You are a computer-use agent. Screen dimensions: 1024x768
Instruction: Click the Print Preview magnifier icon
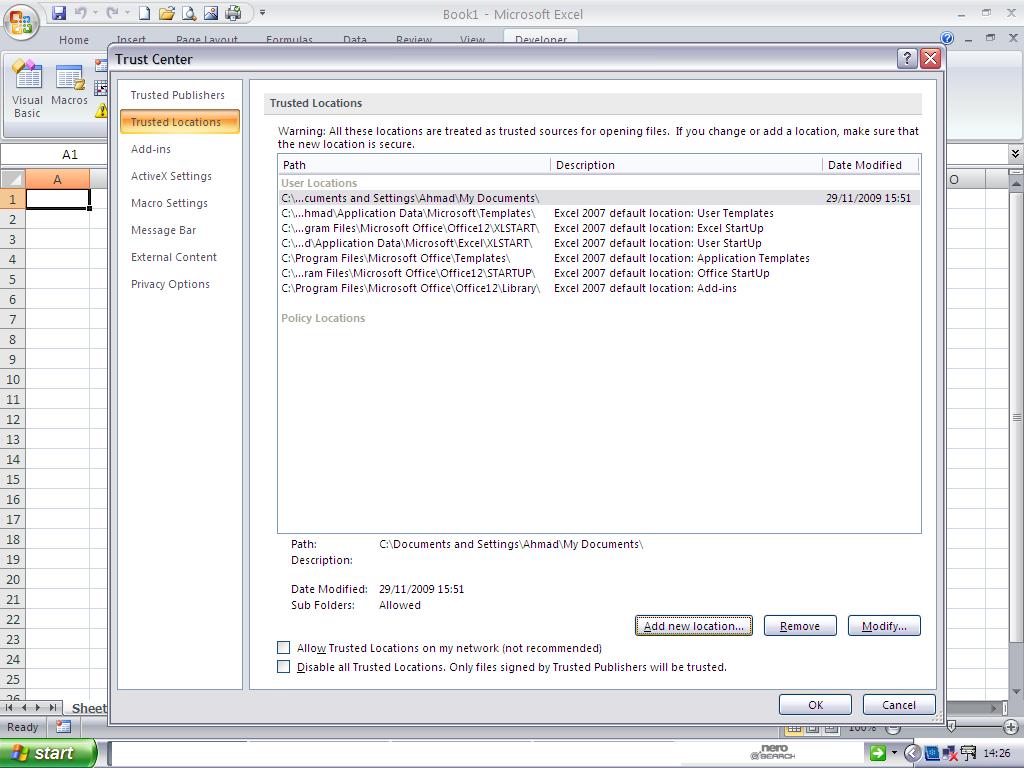tap(189, 12)
